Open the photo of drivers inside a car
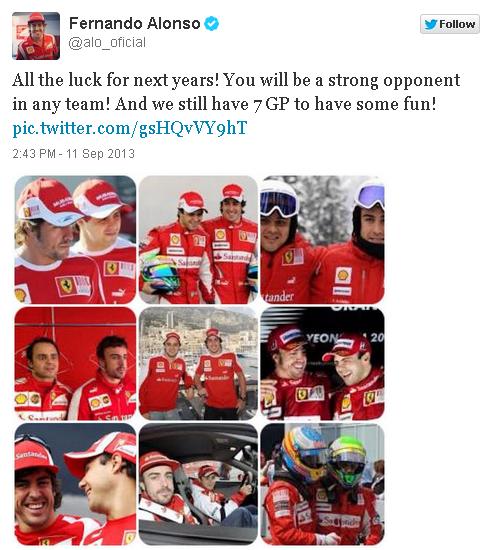The width and height of the screenshot is (486, 550). tap(198, 484)
